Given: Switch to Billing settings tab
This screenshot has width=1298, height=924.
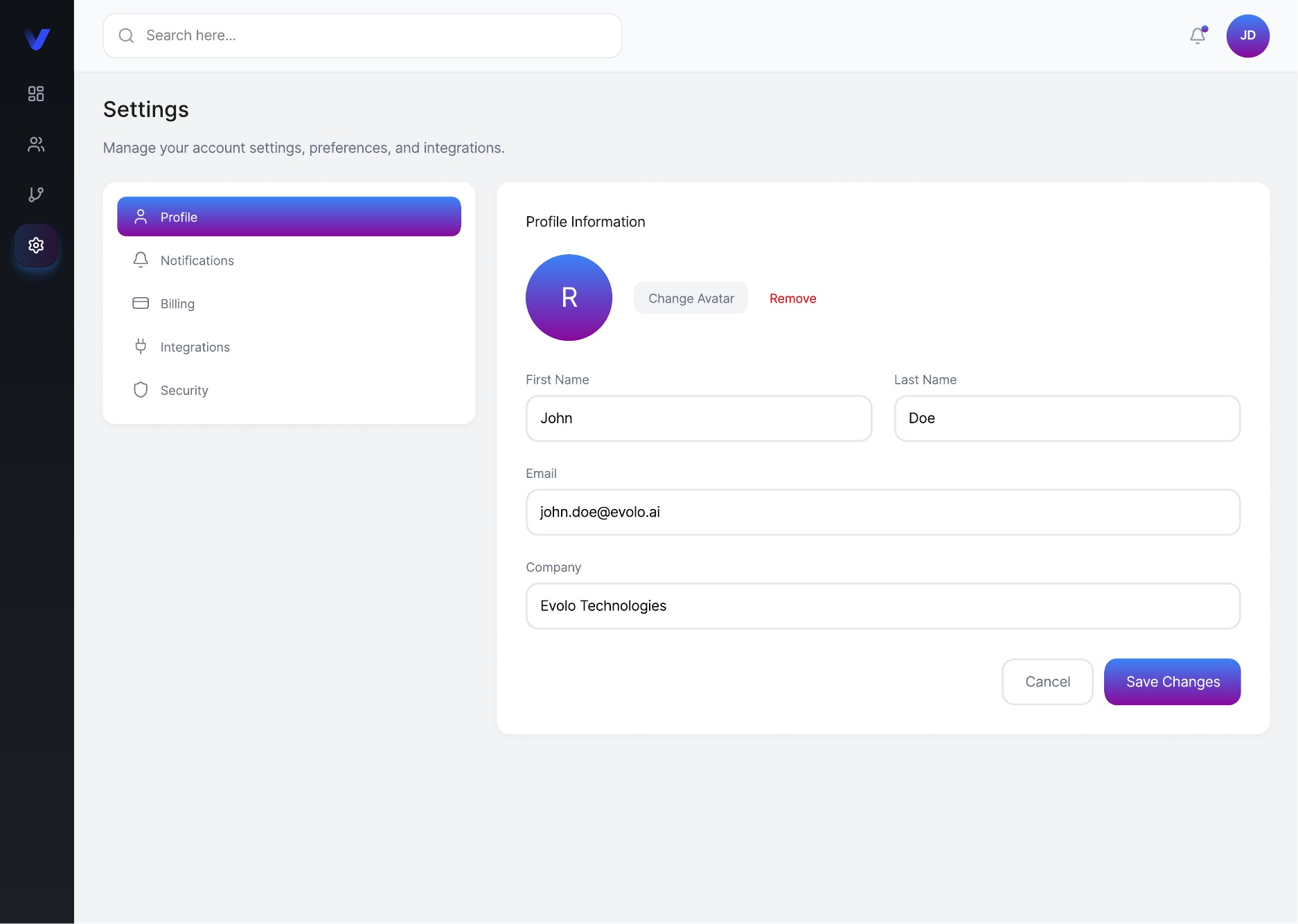Looking at the screenshot, I should point(289,303).
